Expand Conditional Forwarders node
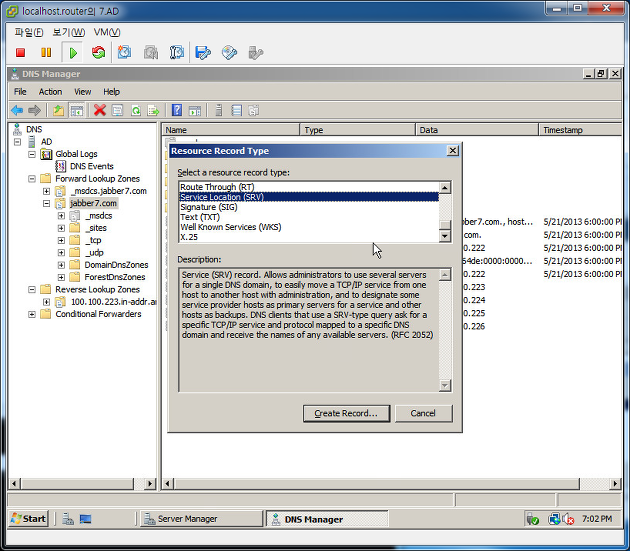630x551 pixels. click(x=32, y=314)
